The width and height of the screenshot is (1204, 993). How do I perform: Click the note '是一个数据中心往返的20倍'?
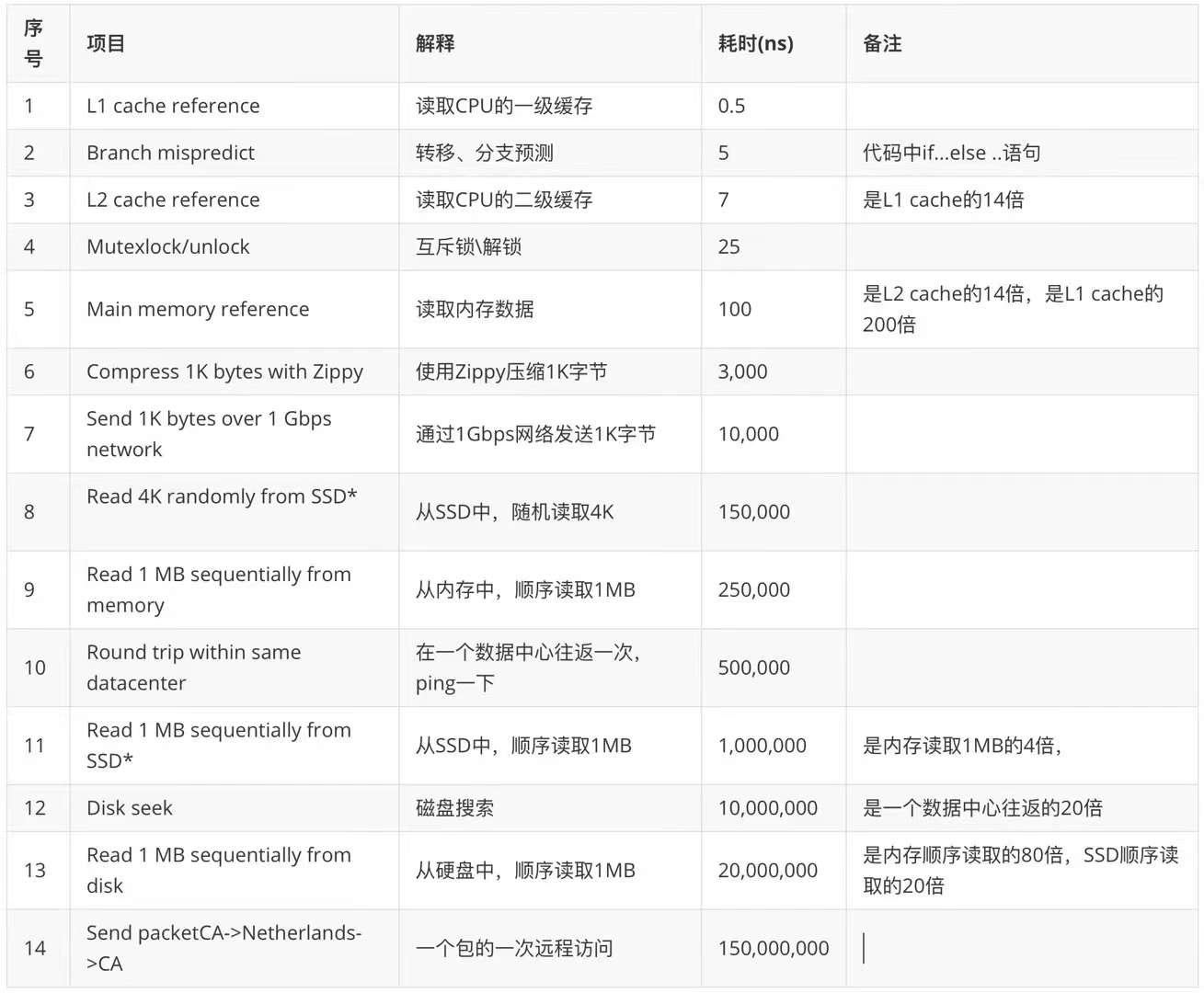pos(982,808)
